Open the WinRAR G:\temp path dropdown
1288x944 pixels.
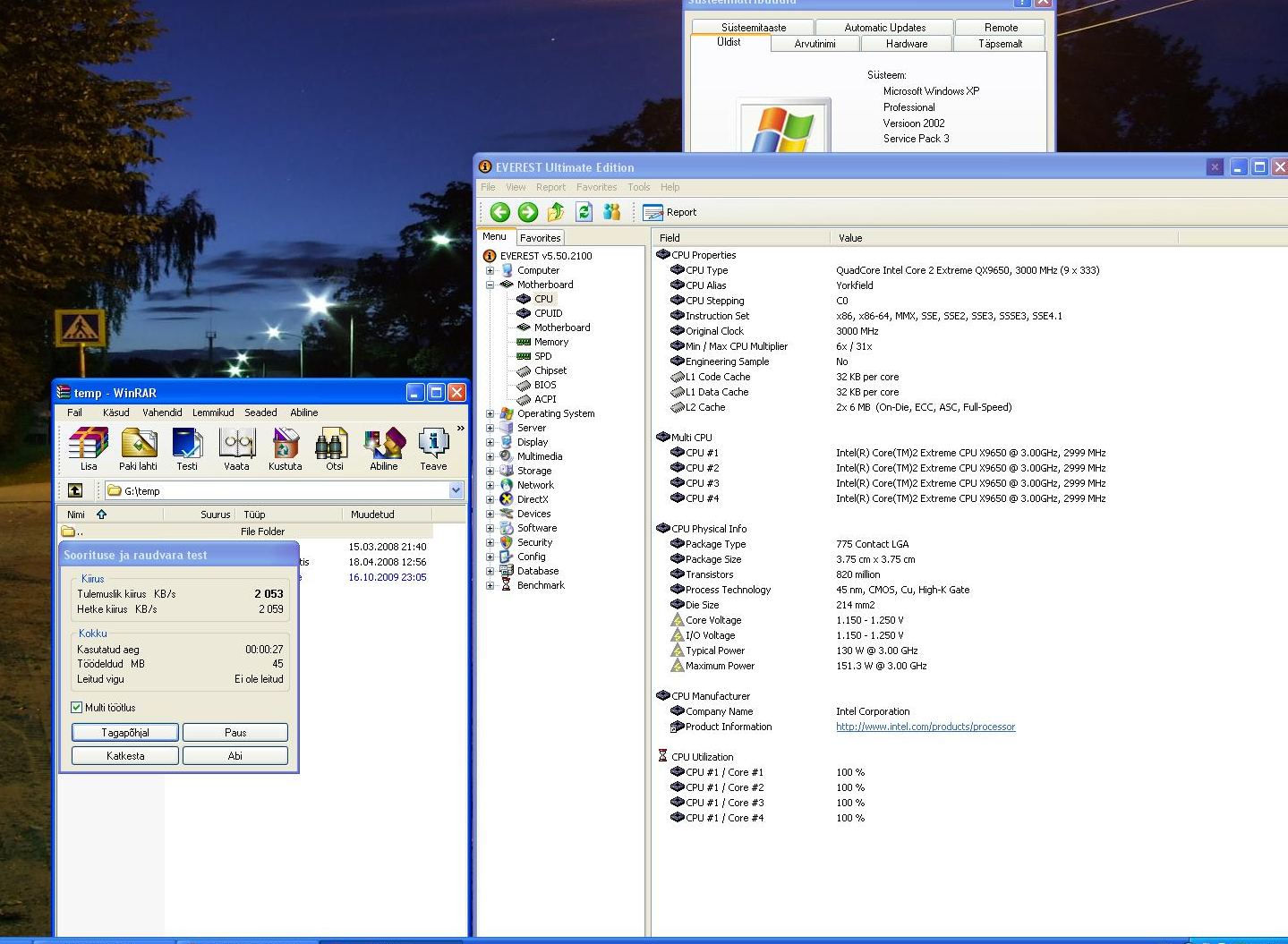click(x=456, y=490)
